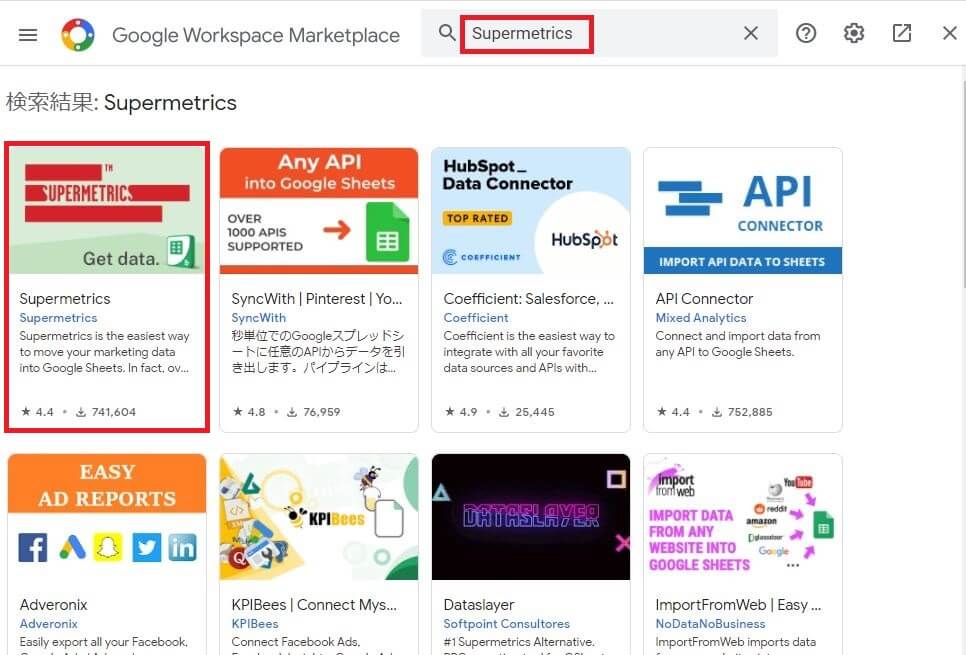Click the Adveronix app title

53,604
